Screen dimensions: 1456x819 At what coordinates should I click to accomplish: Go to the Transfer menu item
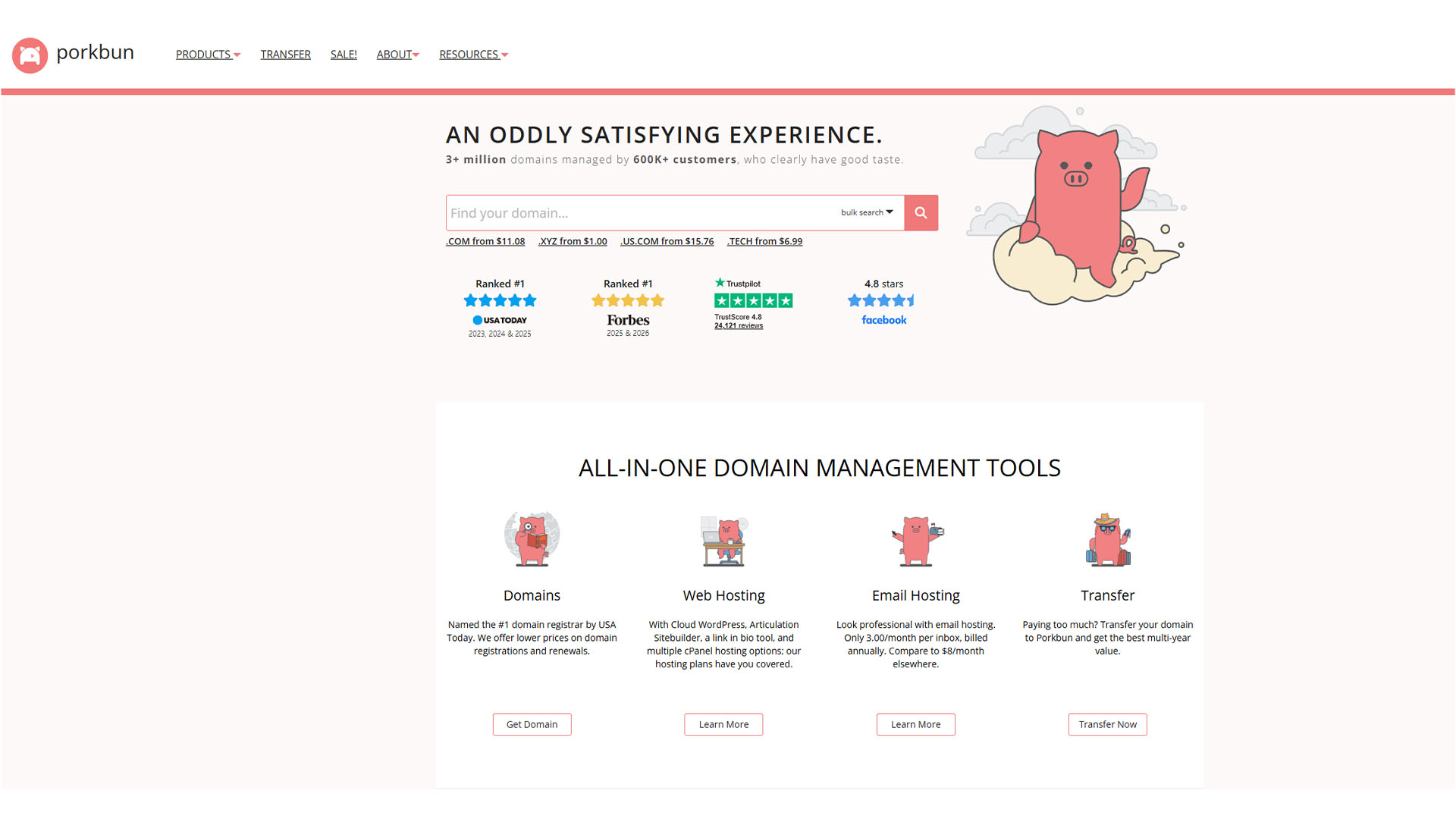[286, 55]
